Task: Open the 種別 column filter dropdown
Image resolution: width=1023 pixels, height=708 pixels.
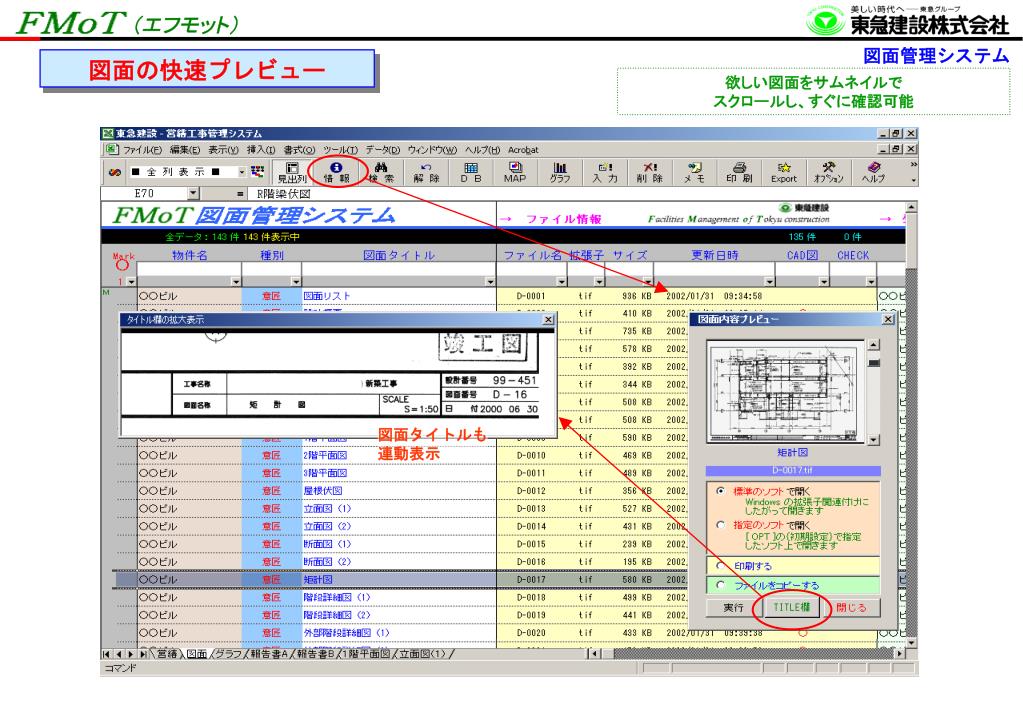Action: pos(296,281)
